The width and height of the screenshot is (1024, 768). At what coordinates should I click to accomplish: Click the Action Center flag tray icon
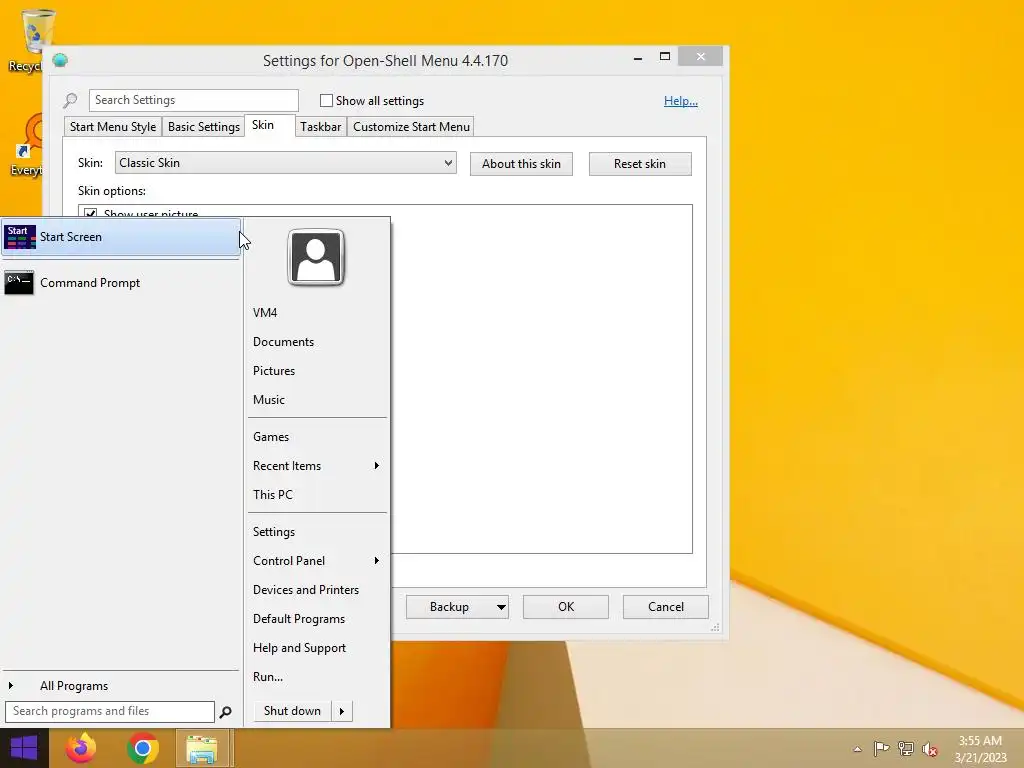[x=881, y=748]
